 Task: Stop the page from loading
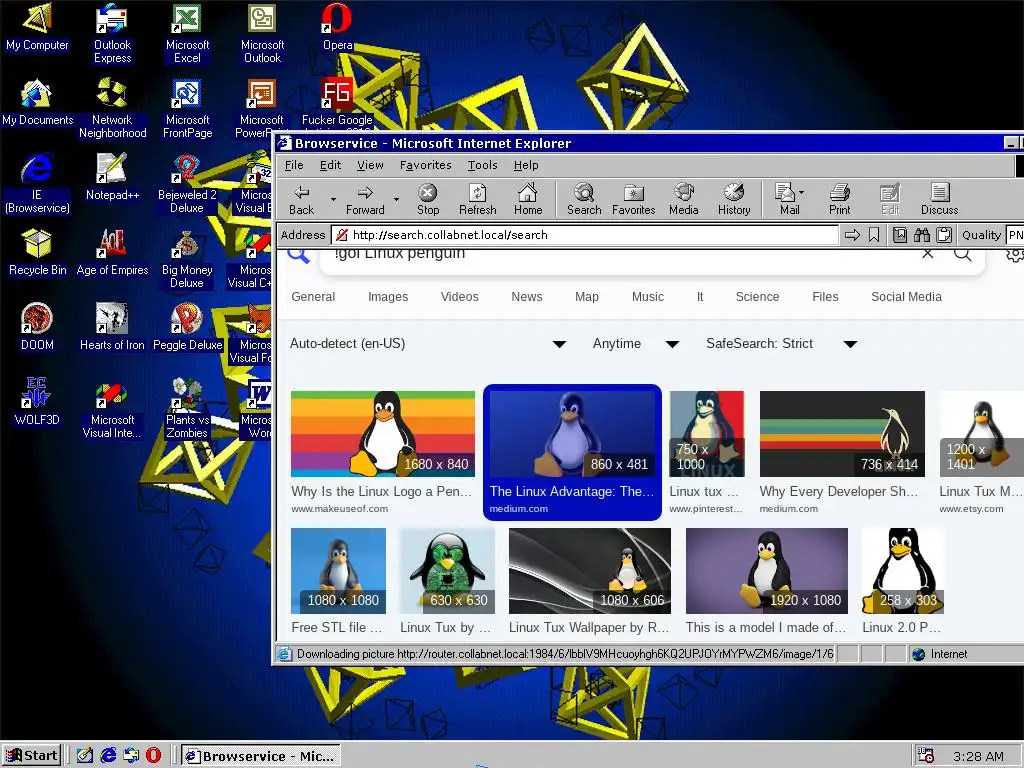428,199
